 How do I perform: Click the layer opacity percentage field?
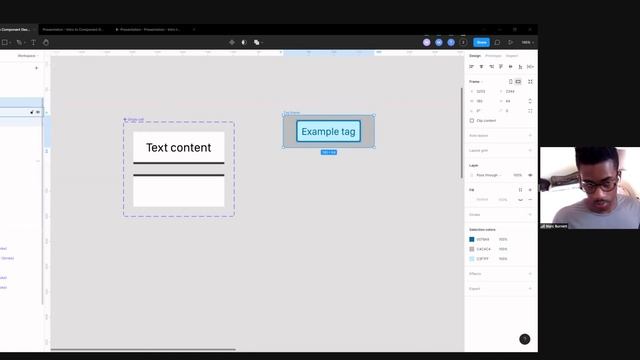(x=518, y=175)
